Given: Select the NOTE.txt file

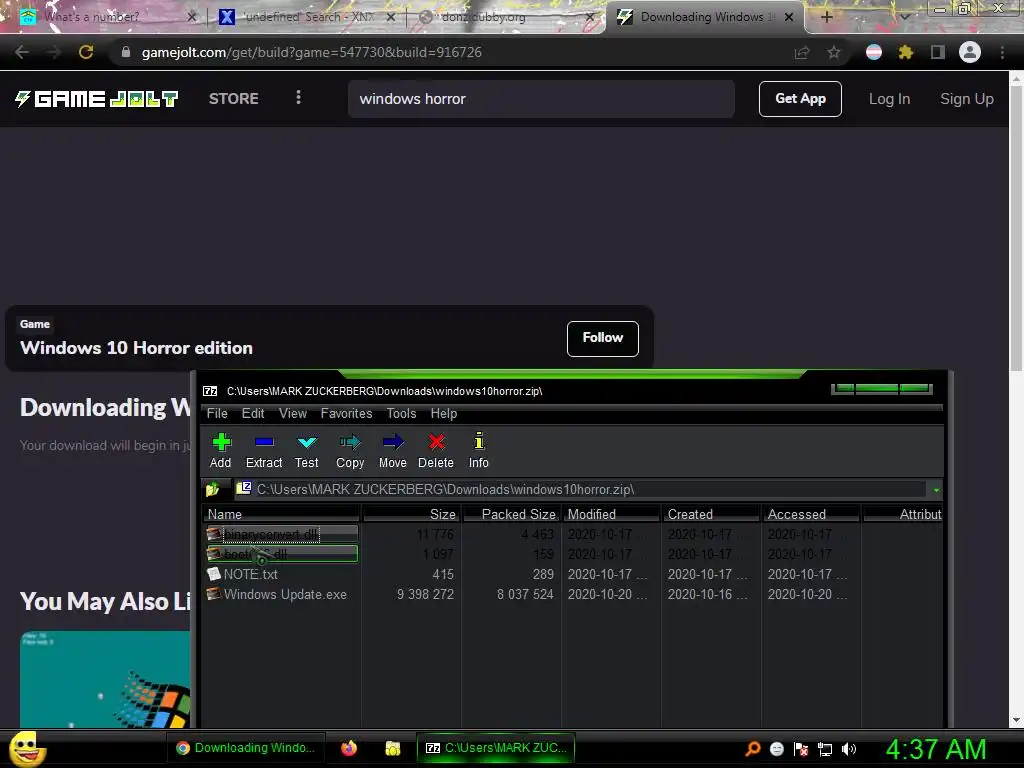Looking at the screenshot, I should [x=250, y=574].
